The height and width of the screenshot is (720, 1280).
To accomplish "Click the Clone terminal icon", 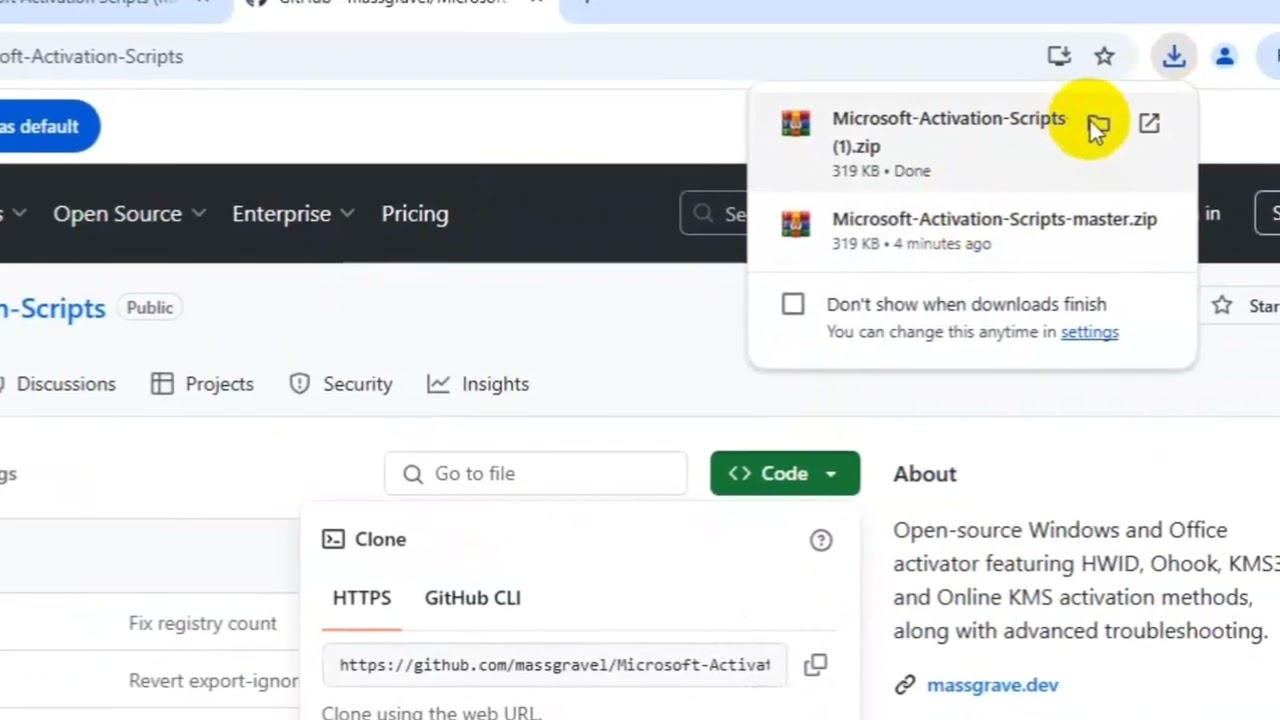I will (333, 539).
